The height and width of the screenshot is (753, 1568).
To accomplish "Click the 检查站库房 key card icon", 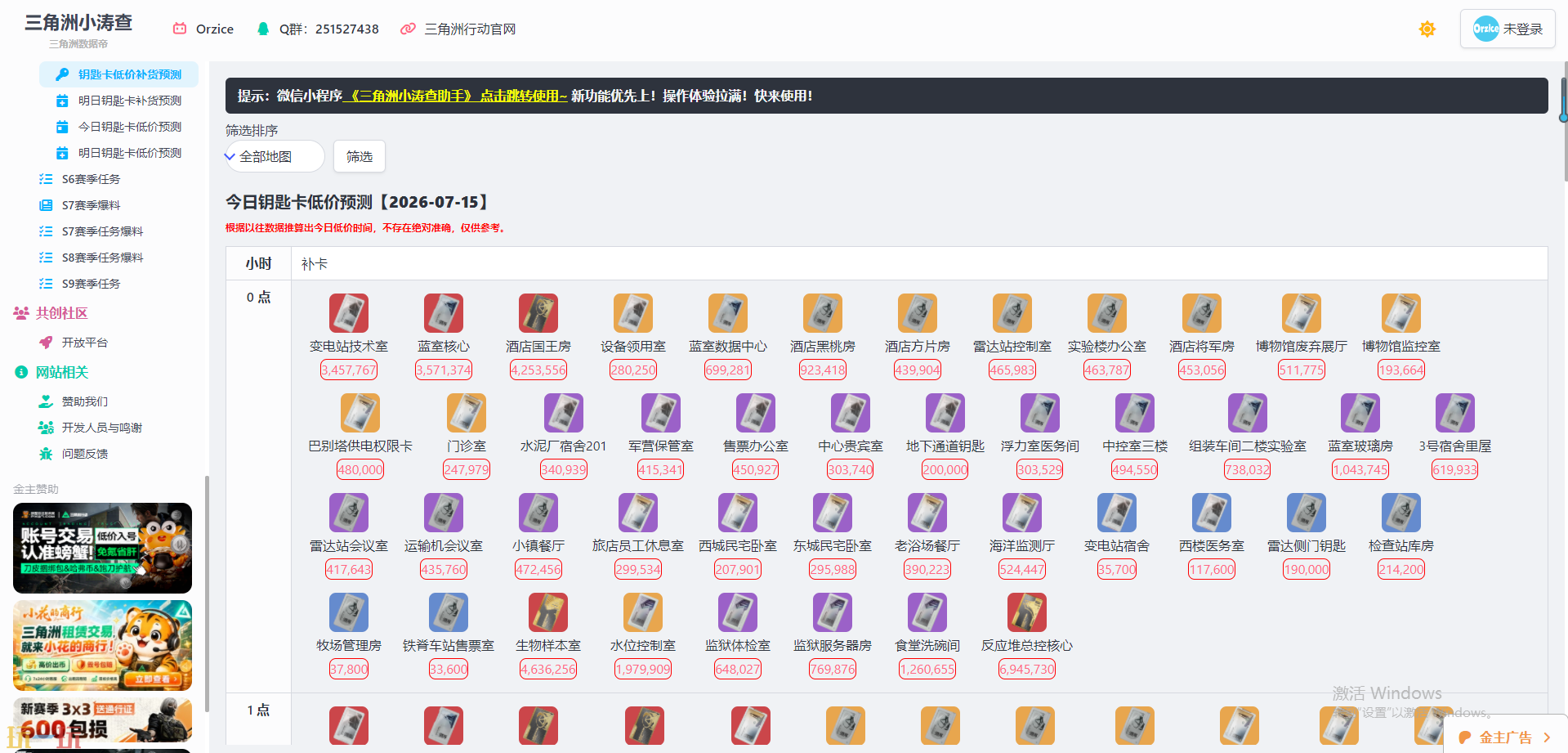I will tap(1401, 513).
